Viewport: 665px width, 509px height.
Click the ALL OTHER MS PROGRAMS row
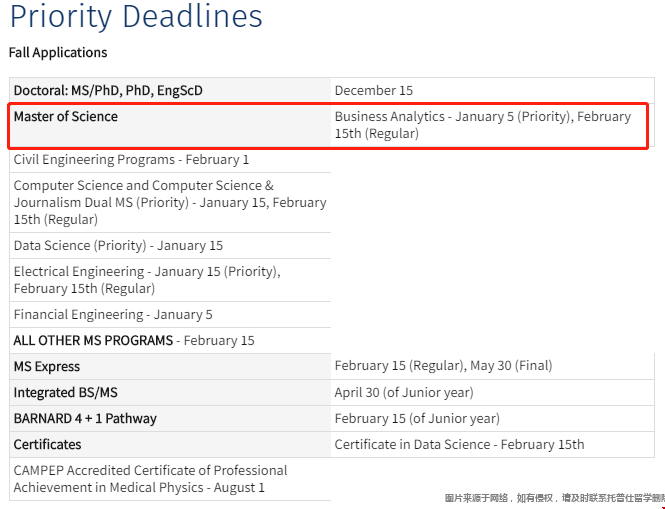click(x=134, y=340)
